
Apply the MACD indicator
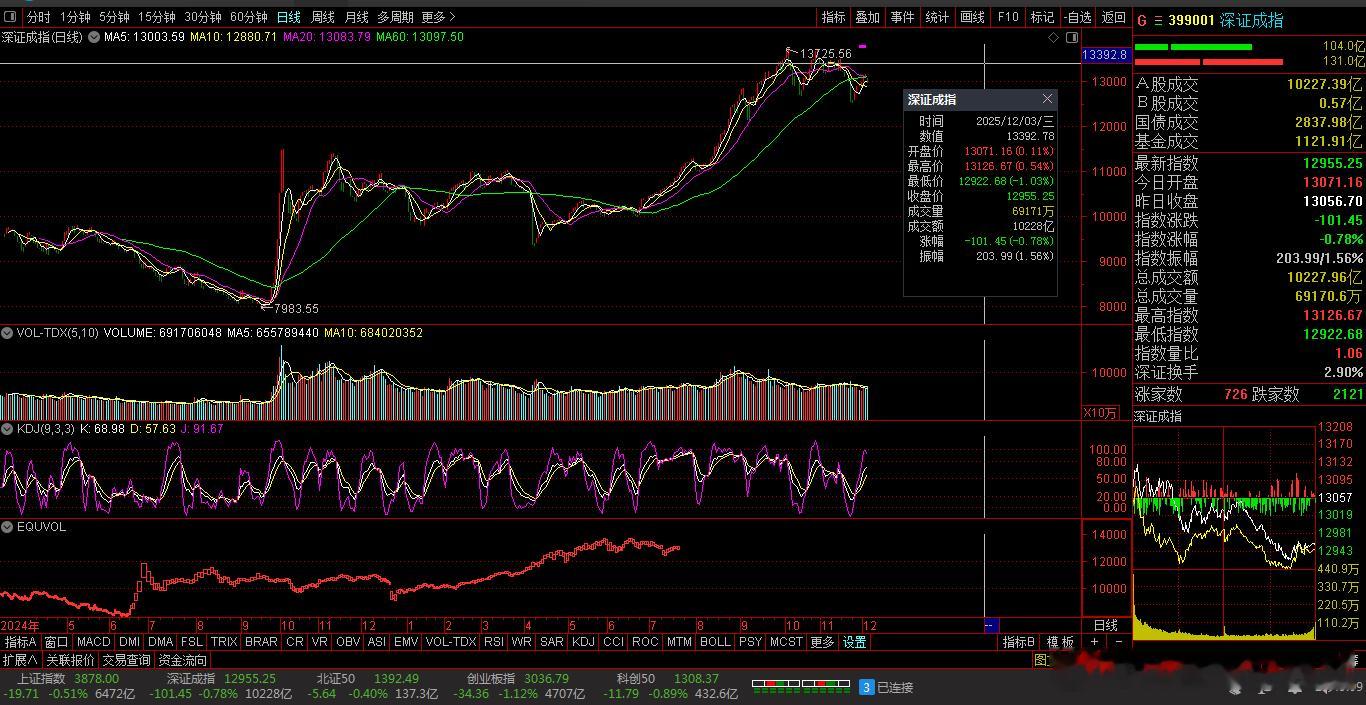click(x=93, y=642)
